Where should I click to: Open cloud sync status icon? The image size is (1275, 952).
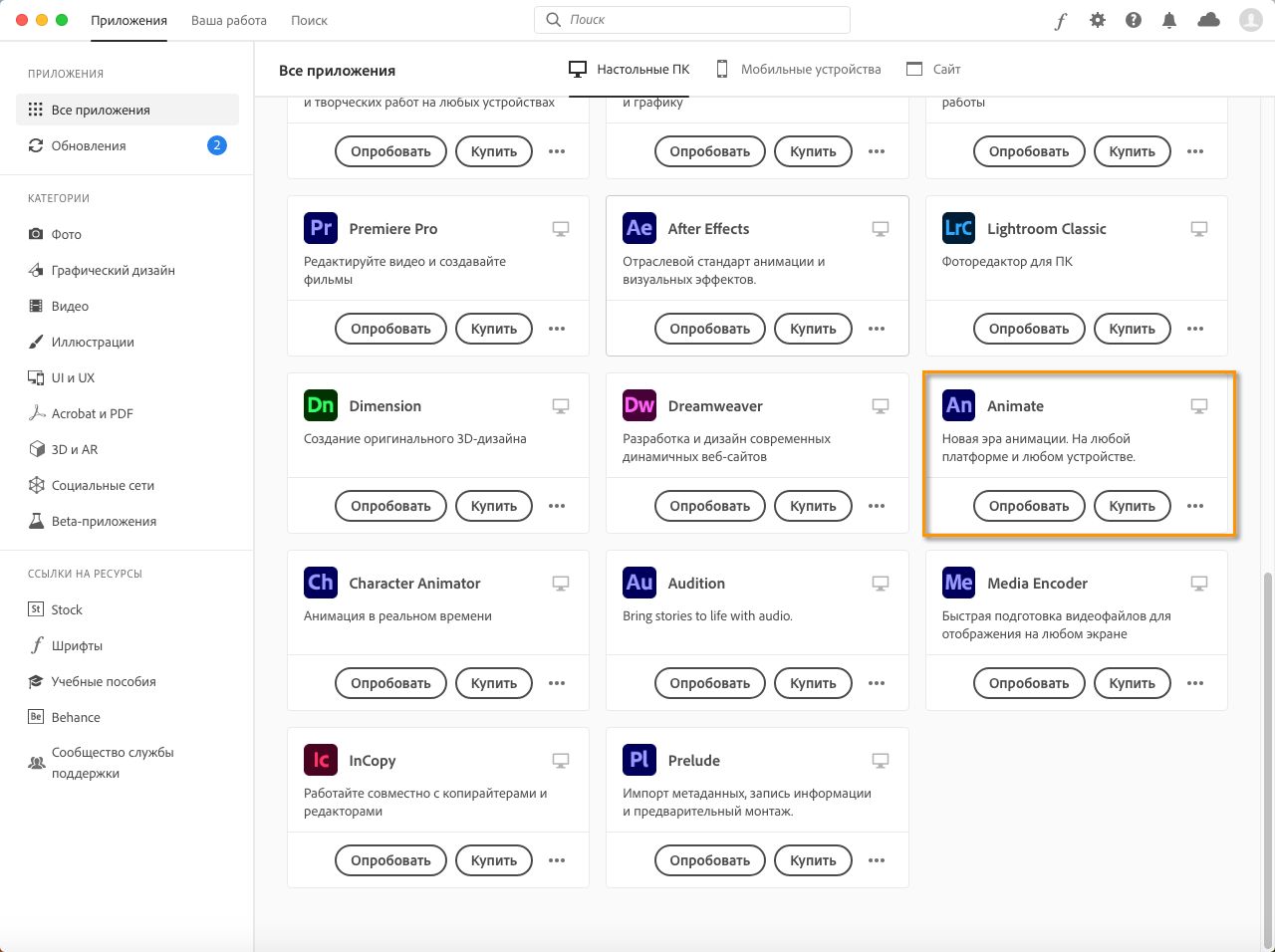tap(1208, 20)
